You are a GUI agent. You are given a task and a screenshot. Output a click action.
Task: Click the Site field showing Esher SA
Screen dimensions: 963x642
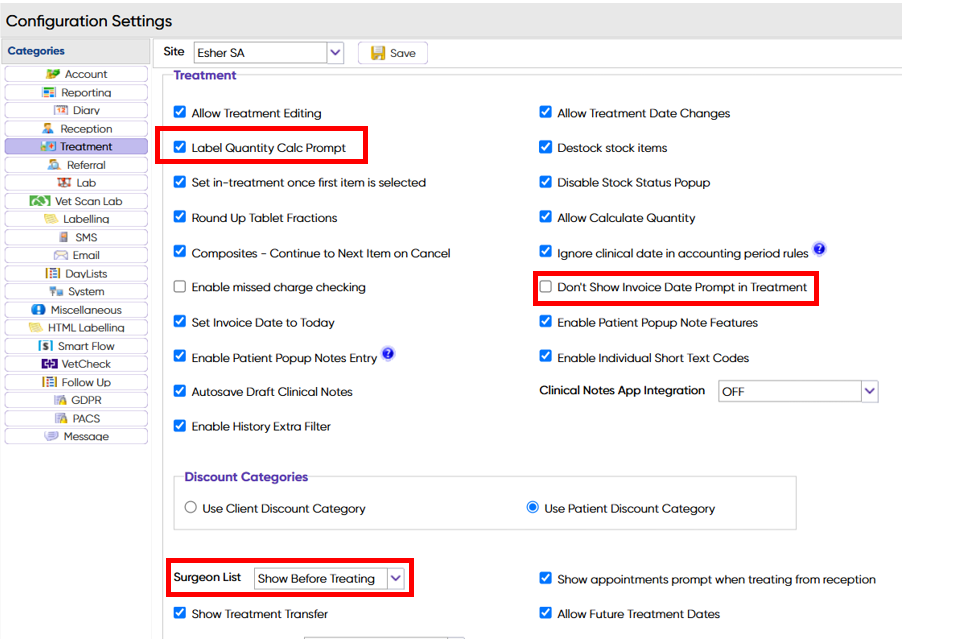click(x=261, y=53)
